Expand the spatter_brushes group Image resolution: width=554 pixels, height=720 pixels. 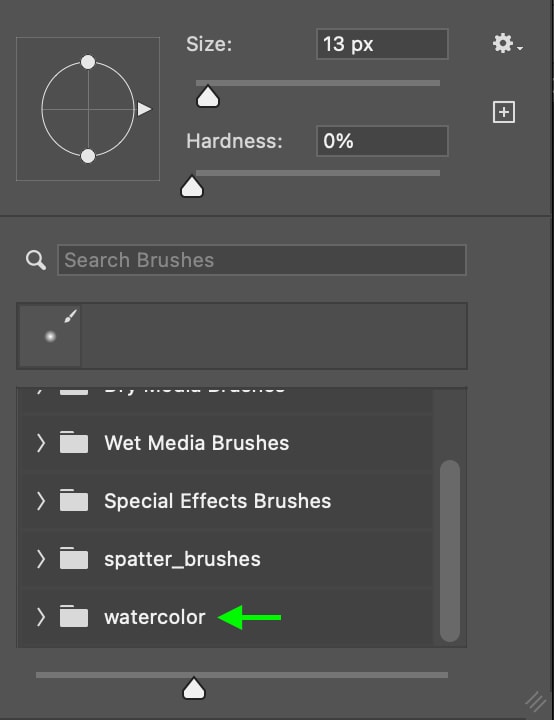pyautogui.click(x=41, y=559)
